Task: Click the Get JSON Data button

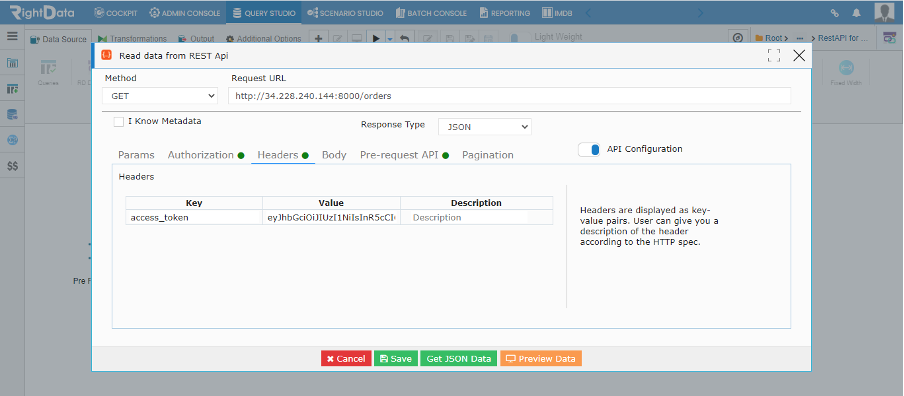Action: [x=458, y=359]
